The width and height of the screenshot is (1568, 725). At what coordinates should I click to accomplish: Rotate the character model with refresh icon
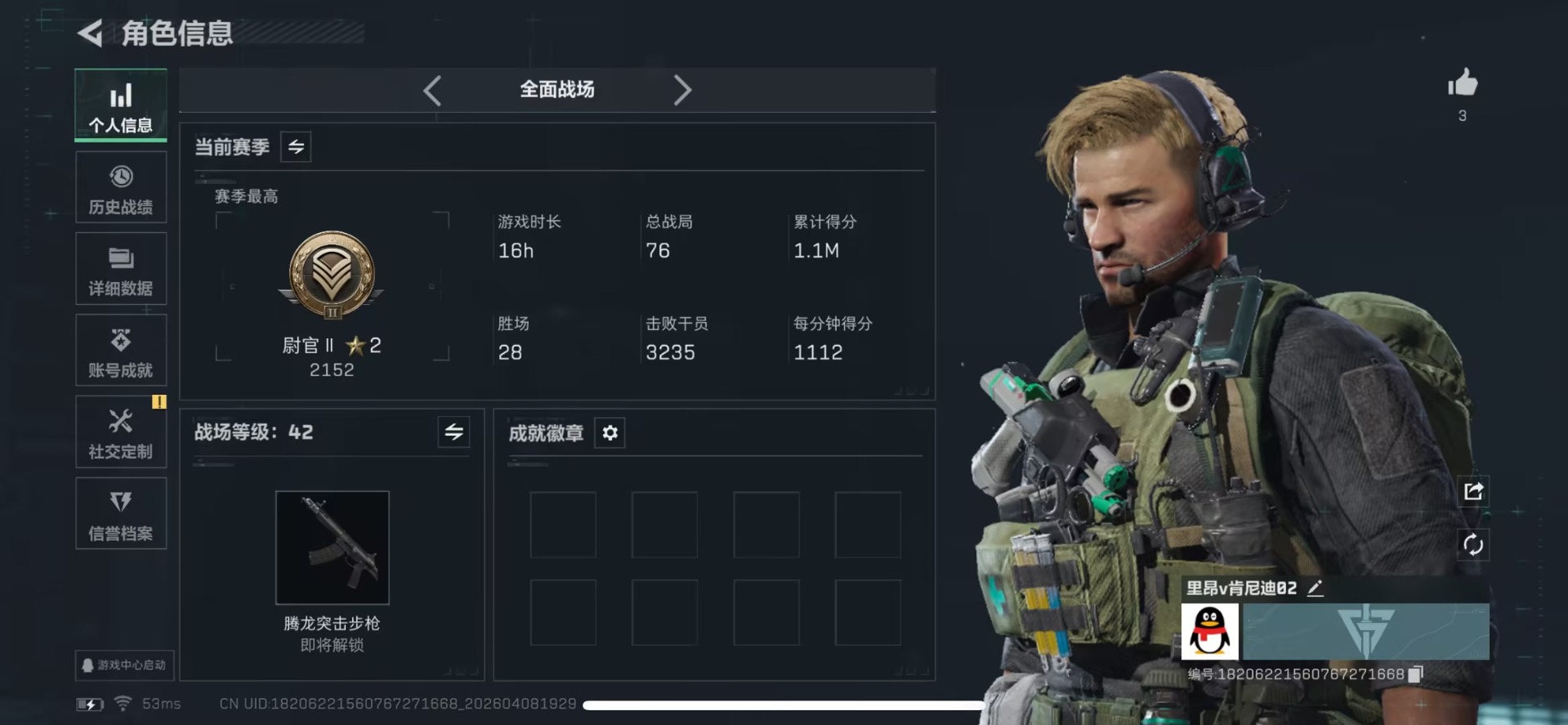pos(1473,544)
